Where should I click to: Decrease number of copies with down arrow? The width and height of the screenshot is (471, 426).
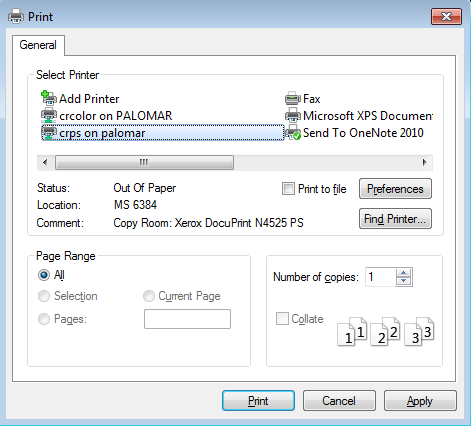tap(404, 281)
